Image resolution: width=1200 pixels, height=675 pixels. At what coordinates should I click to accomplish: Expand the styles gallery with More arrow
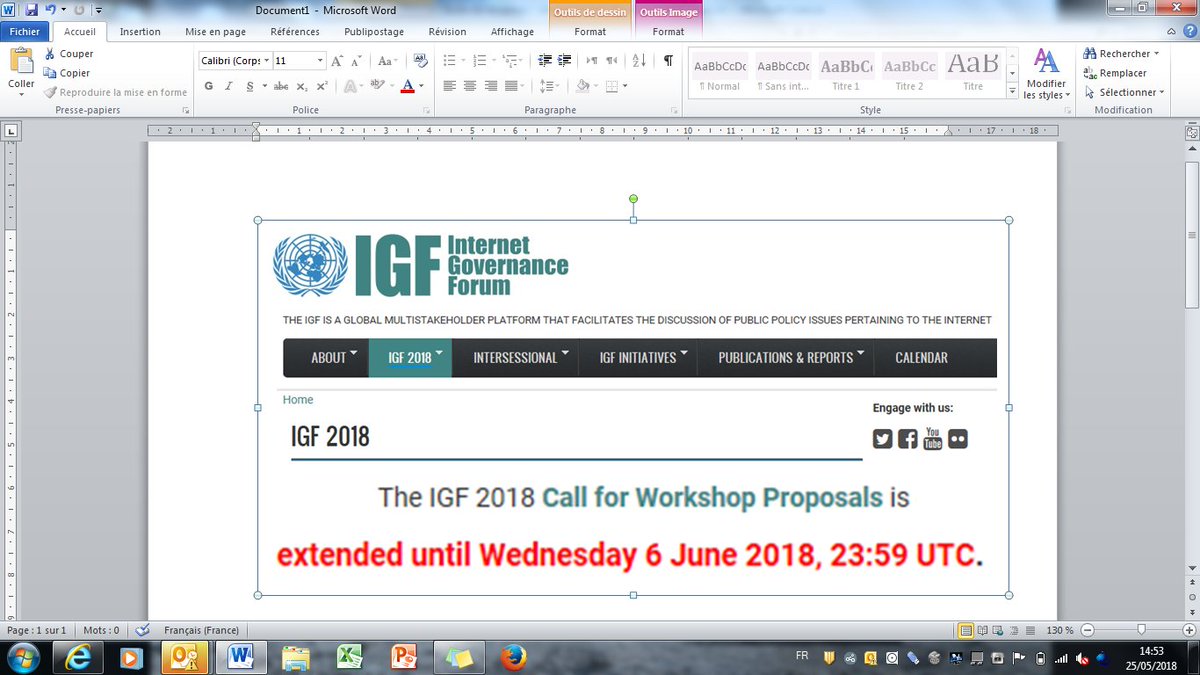click(1012, 92)
